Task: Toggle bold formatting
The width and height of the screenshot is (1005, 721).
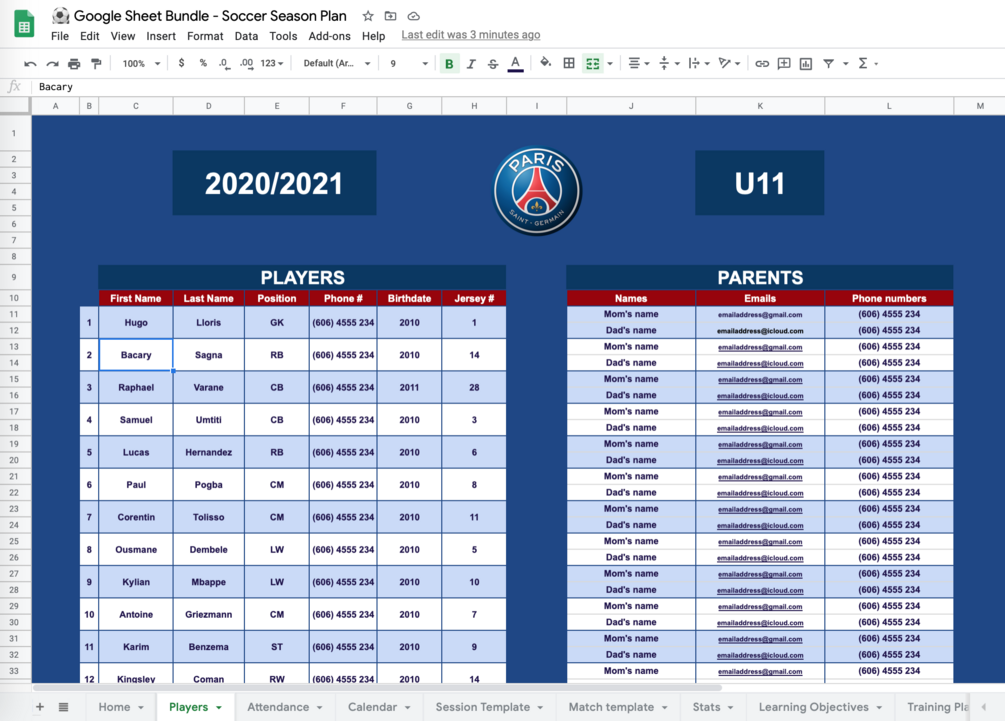Action: click(449, 63)
